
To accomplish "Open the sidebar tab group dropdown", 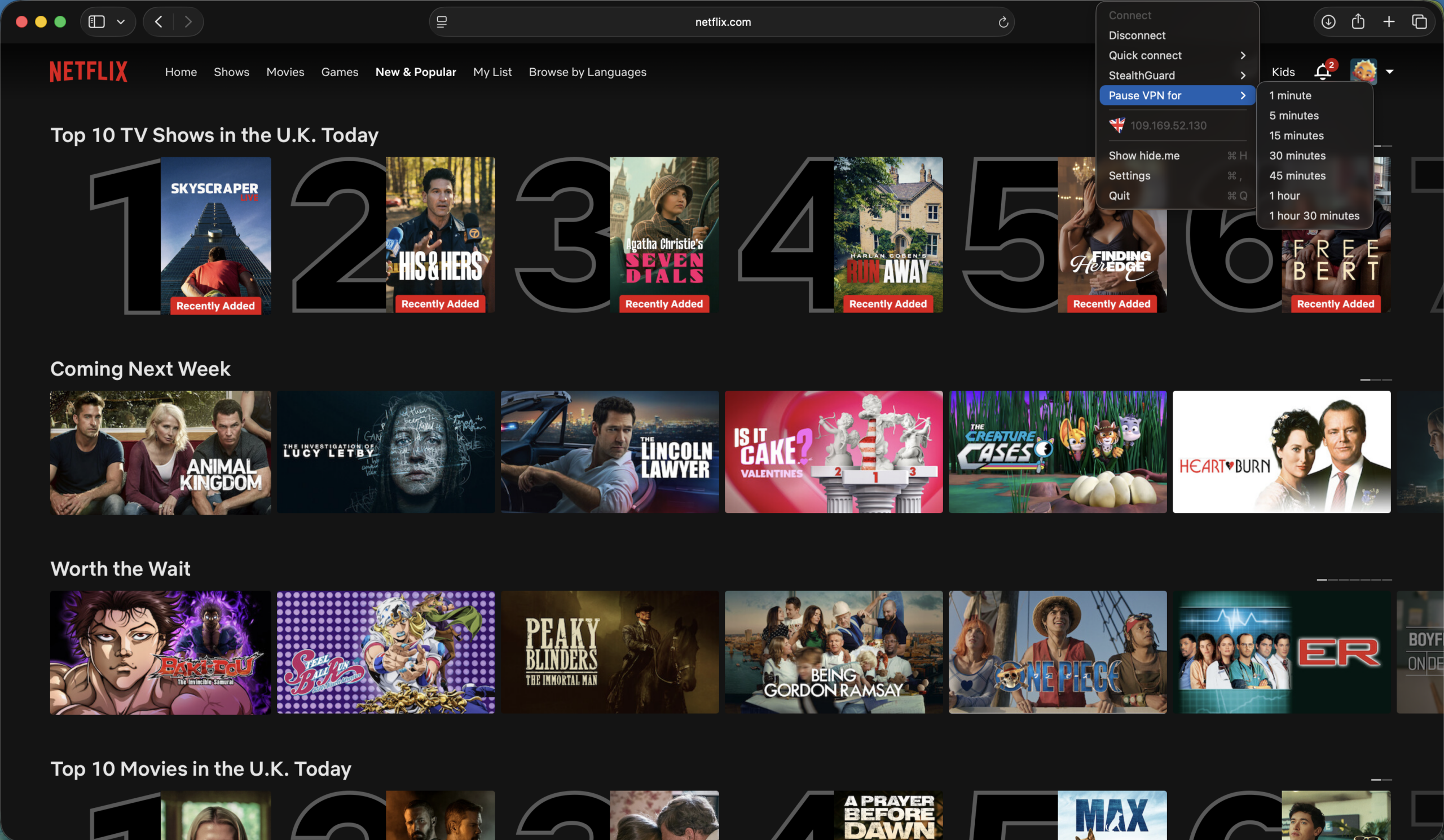I will [x=121, y=22].
